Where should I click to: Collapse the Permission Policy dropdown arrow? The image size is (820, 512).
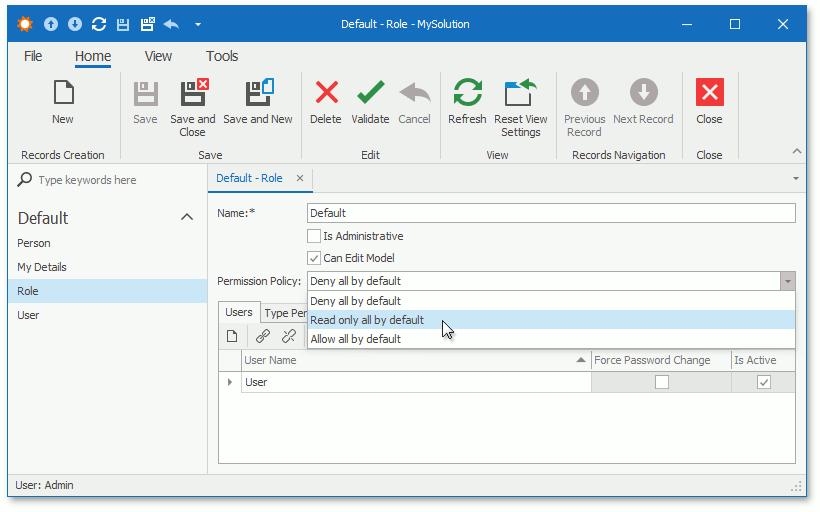pos(787,282)
